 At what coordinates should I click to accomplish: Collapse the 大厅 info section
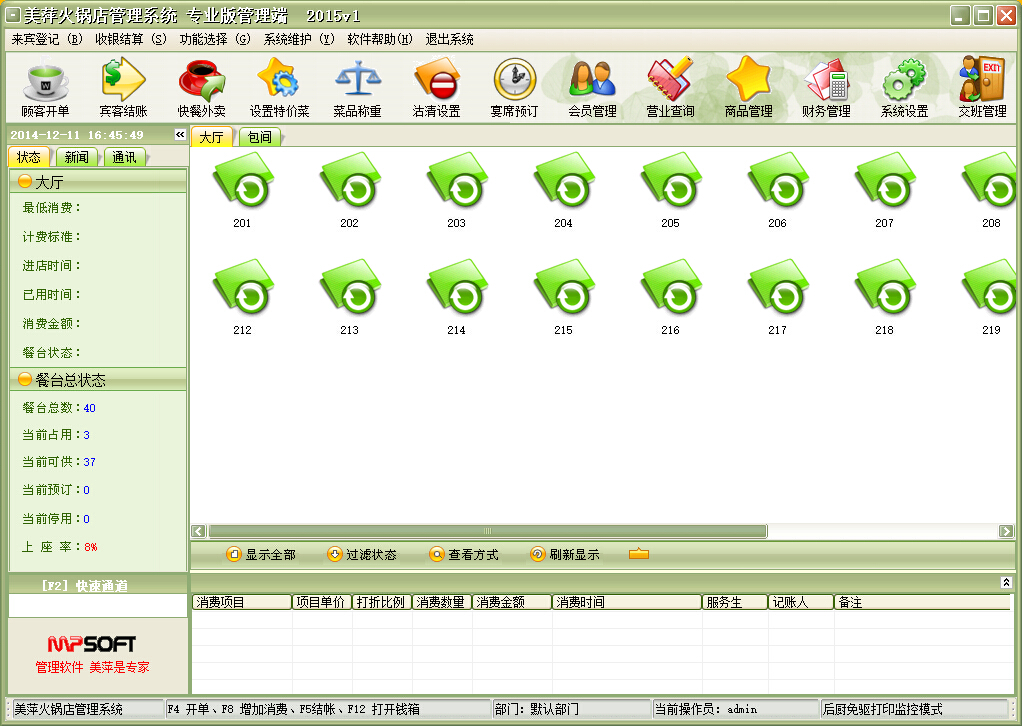(x=25, y=182)
